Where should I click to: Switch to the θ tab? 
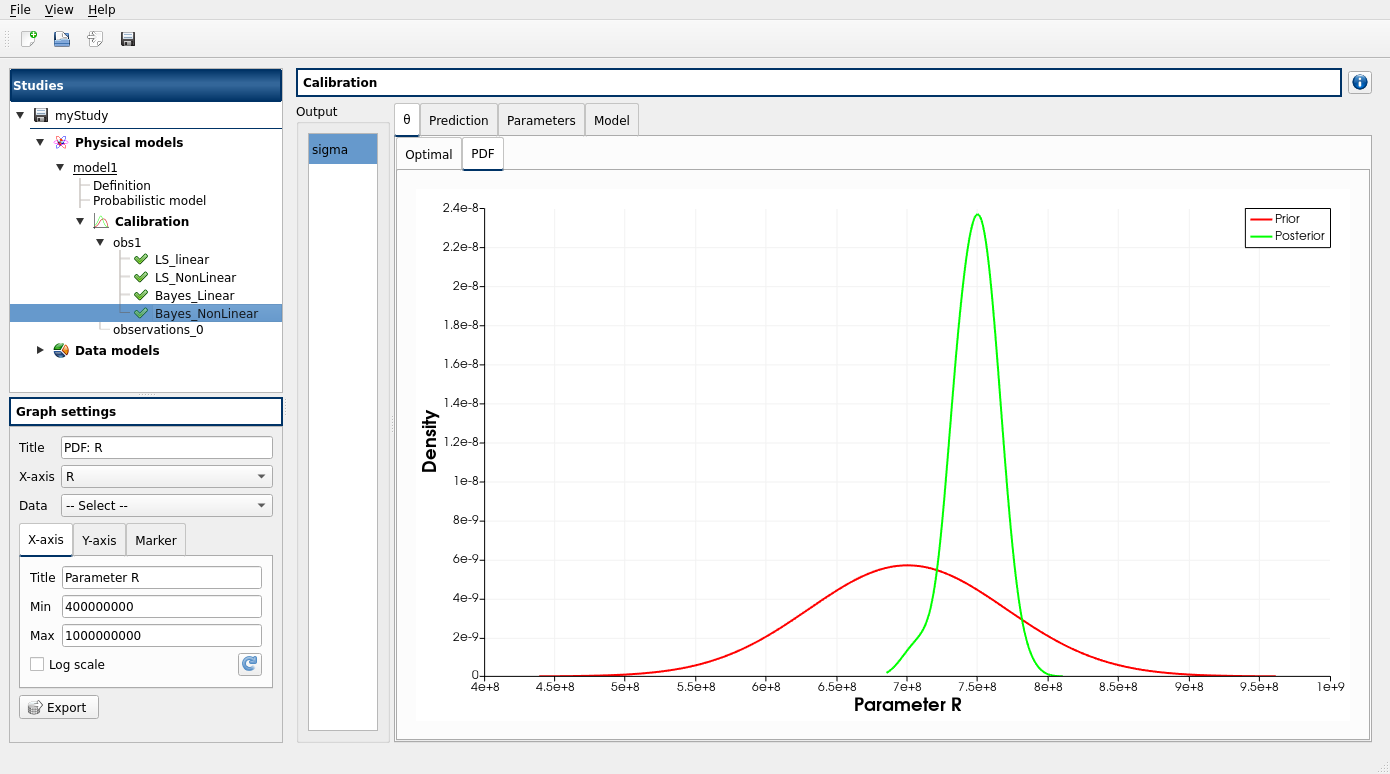click(407, 119)
